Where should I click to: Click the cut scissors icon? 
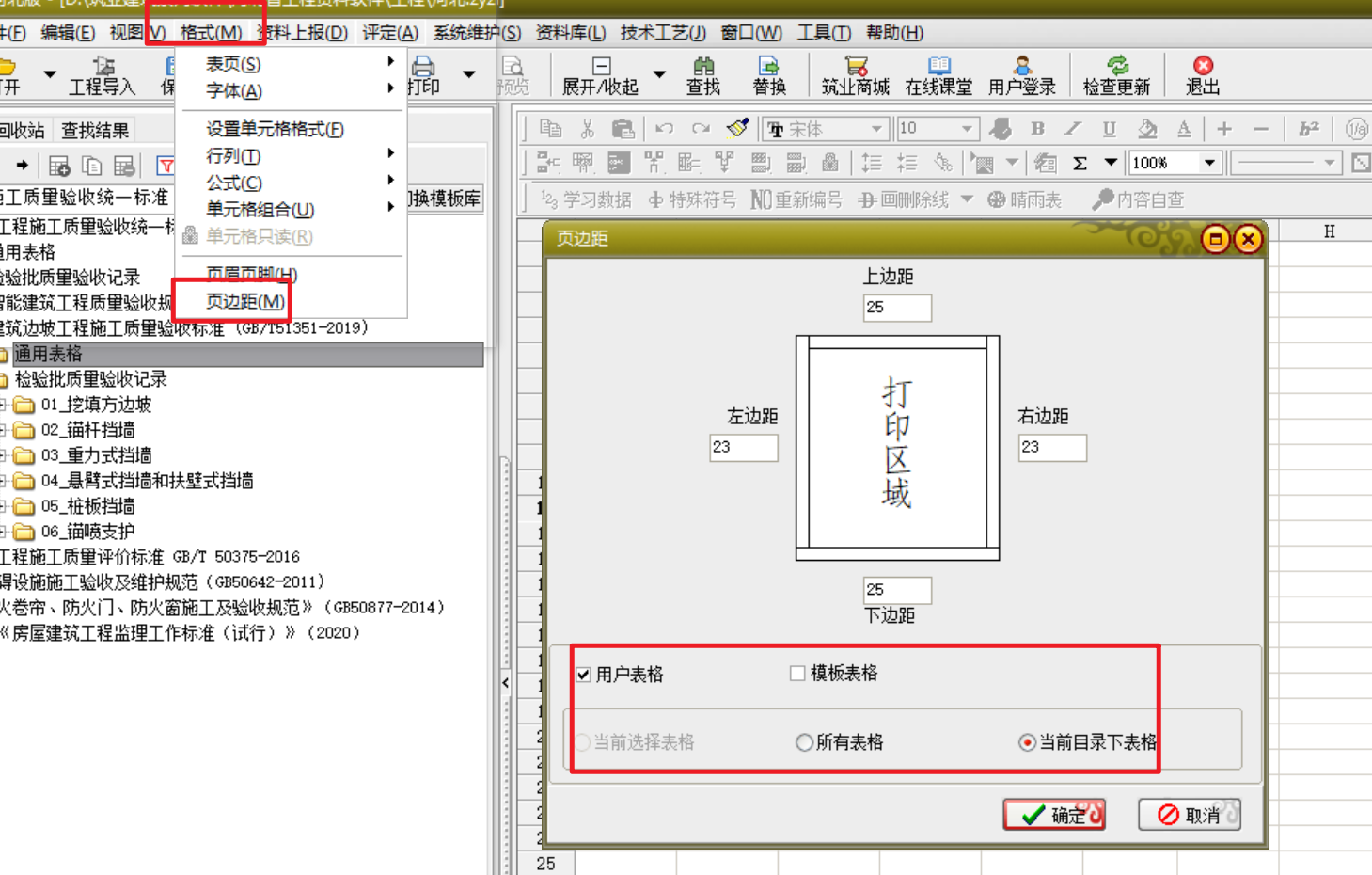tap(587, 129)
